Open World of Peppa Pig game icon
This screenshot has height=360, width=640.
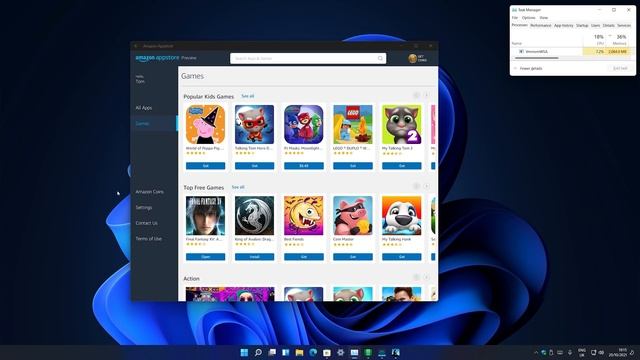pos(205,124)
